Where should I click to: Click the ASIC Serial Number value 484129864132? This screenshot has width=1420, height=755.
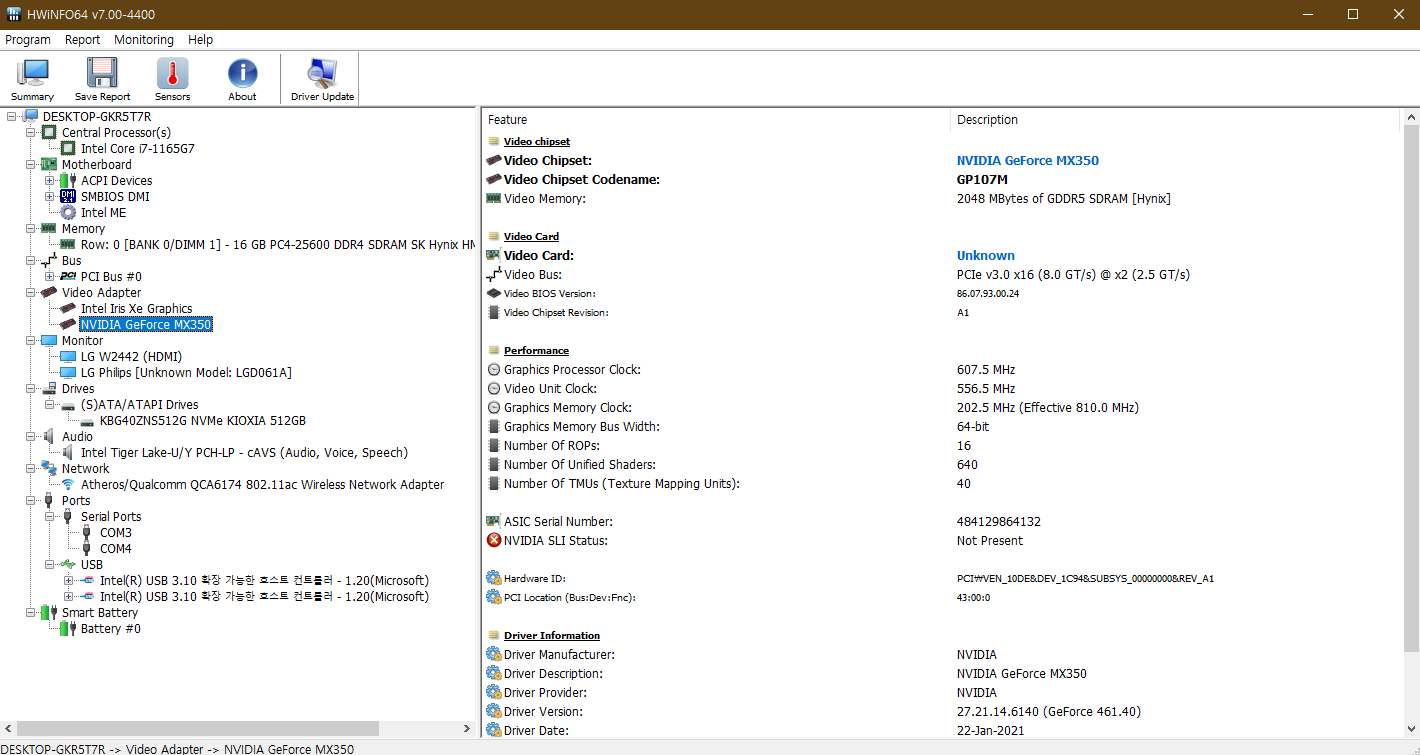999,521
